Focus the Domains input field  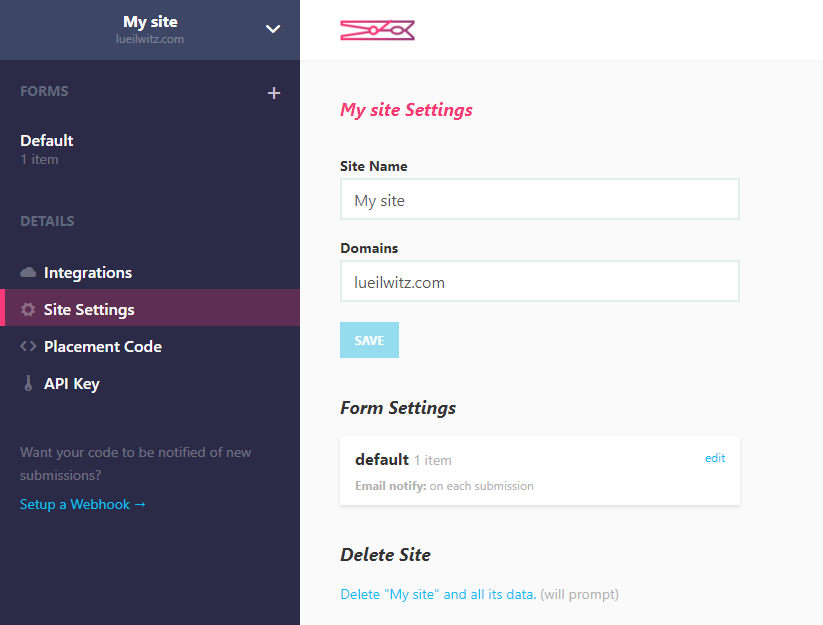[540, 281]
